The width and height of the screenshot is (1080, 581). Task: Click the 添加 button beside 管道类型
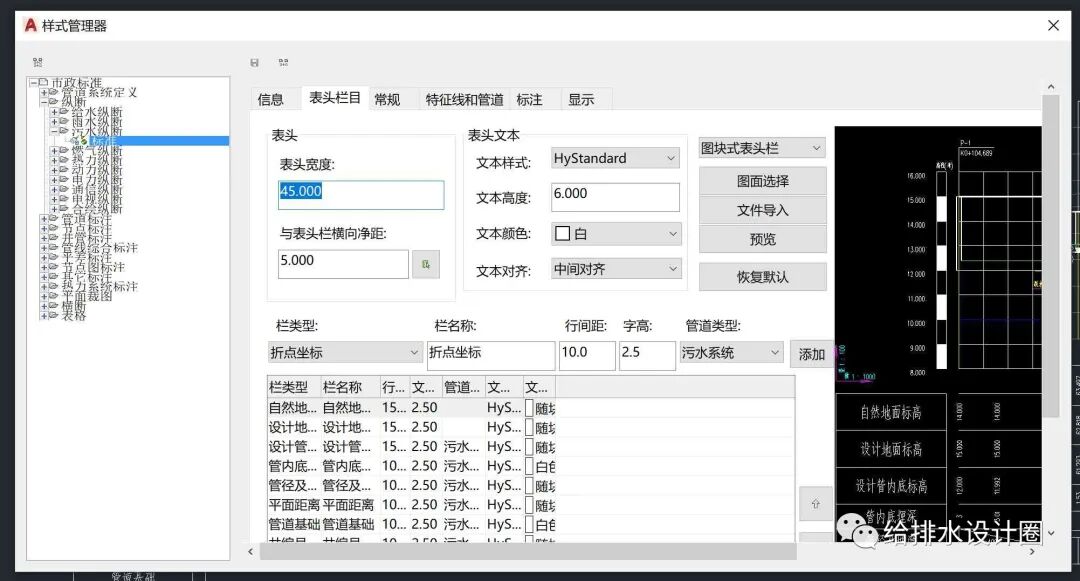click(811, 353)
